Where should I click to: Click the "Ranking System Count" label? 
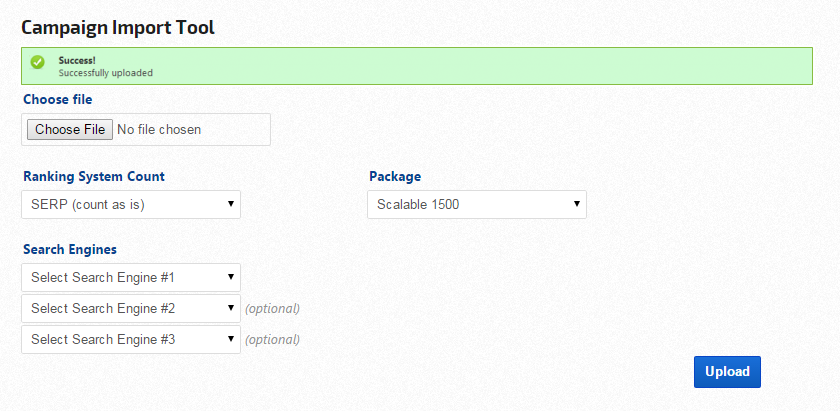[94, 176]
